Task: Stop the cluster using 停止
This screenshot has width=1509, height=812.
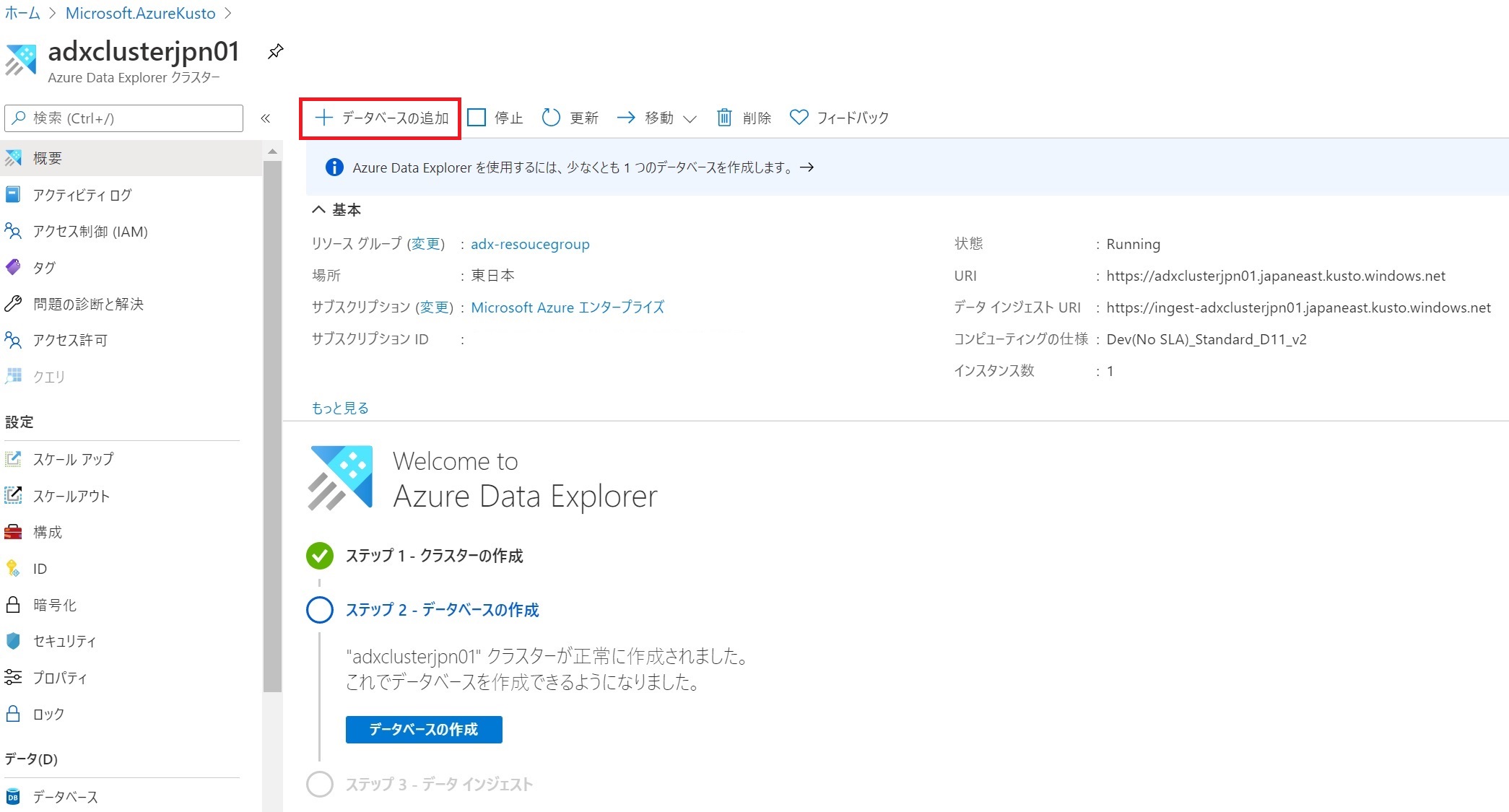Action: coord(495,118)
